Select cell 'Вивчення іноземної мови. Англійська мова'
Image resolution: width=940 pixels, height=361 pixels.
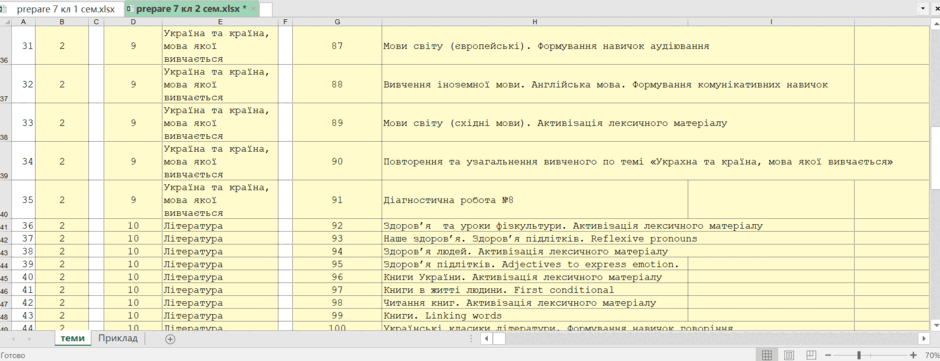[x=535, y=85]
